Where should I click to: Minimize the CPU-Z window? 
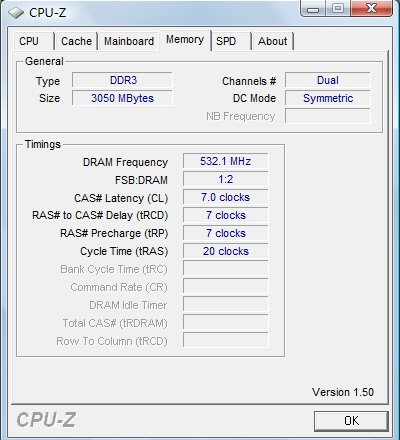[313, 9]
